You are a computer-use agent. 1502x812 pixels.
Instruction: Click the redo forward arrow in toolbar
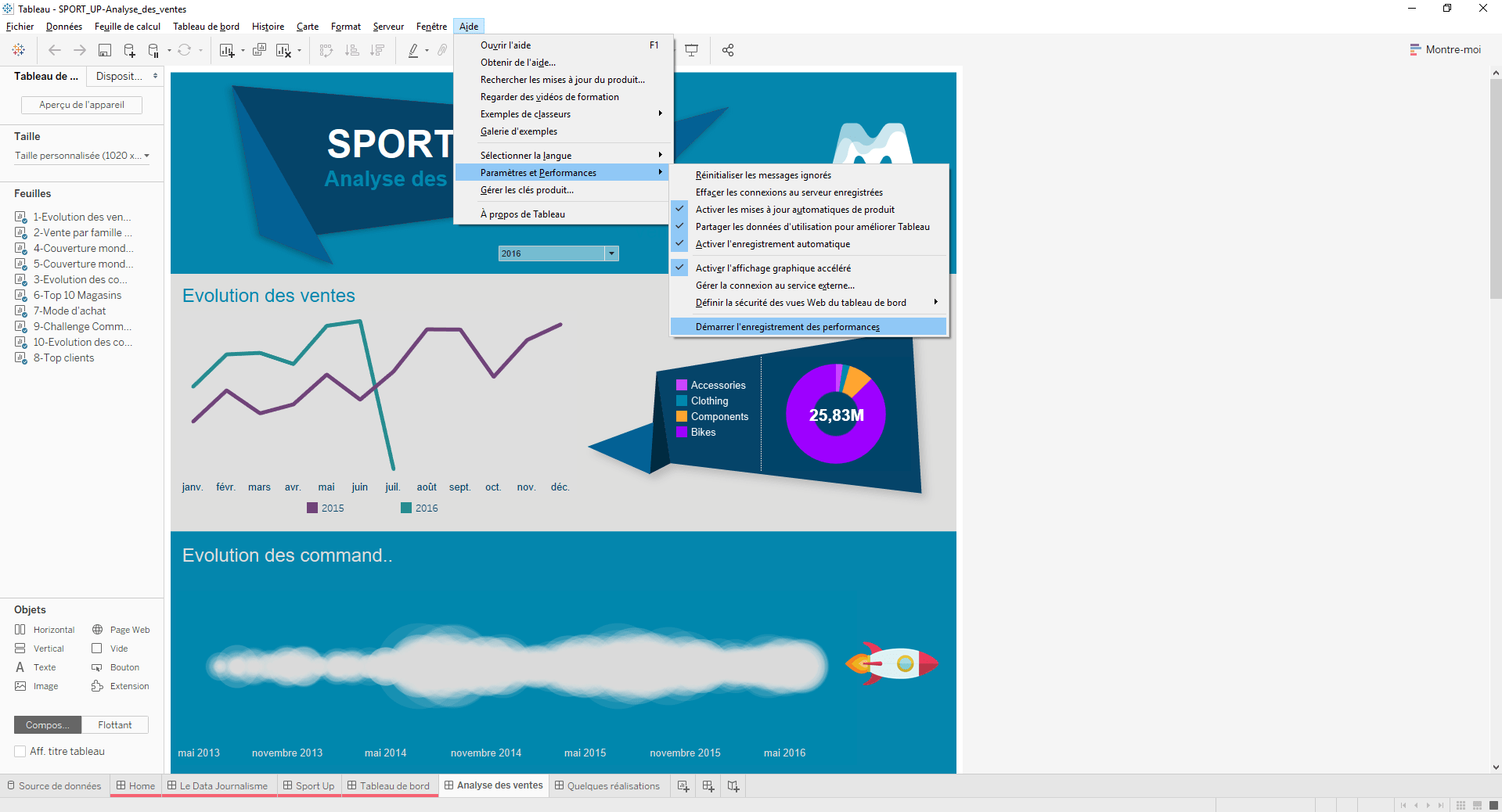click(79, 50)
